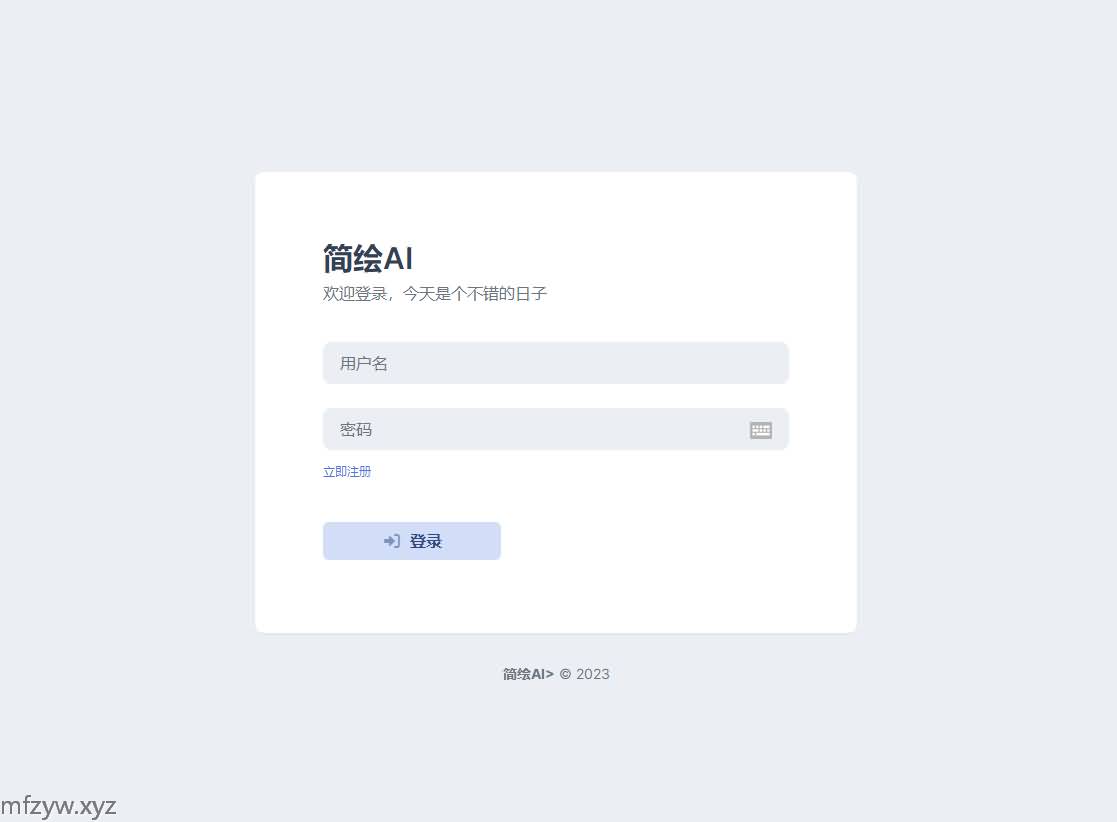Open the 立即注册 registration link
Viewport: 1117px width, 822px height.
(347, 472)
